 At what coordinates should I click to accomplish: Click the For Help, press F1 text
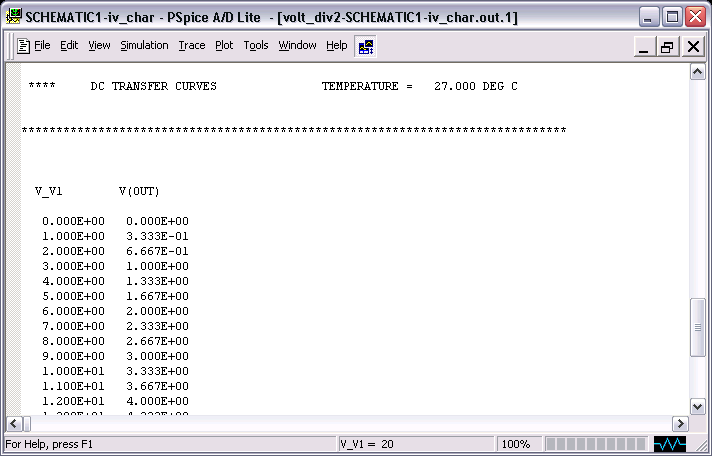pyautogui.click(x=49, y=444)
